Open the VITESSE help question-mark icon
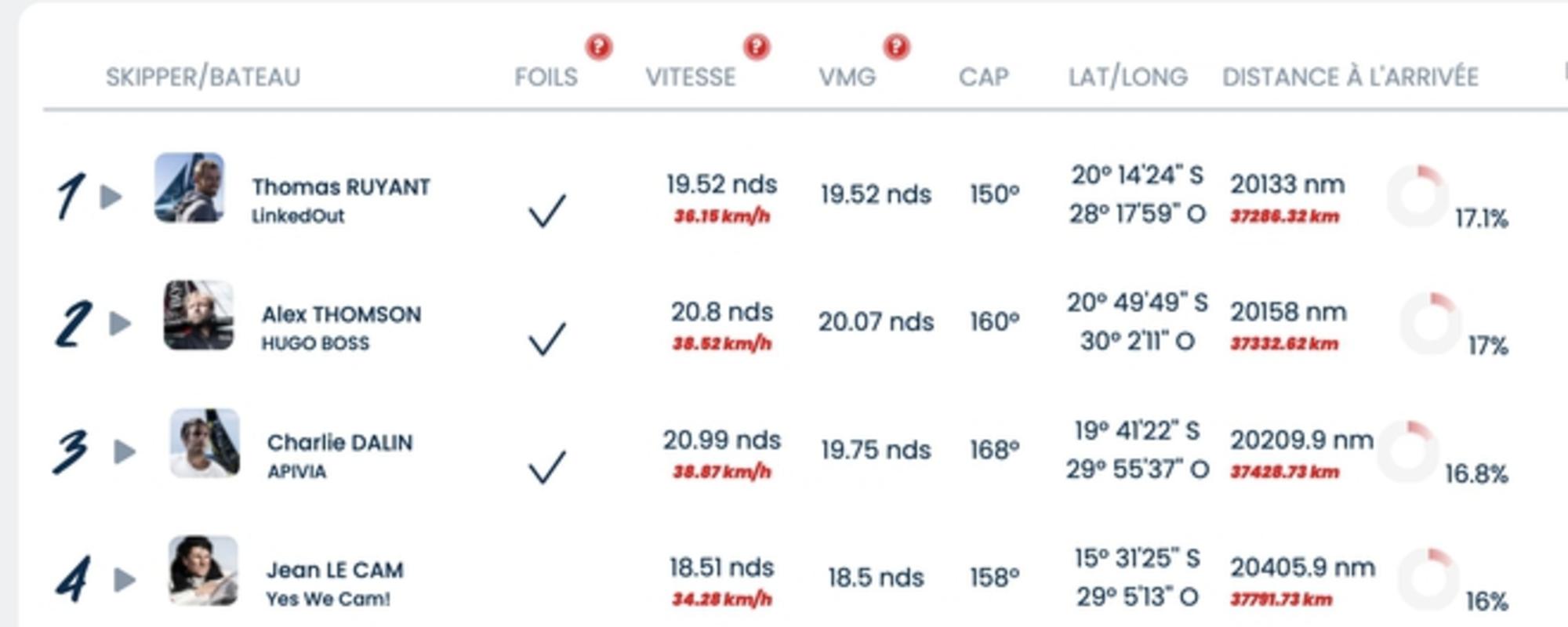 (x=757, y=47)
